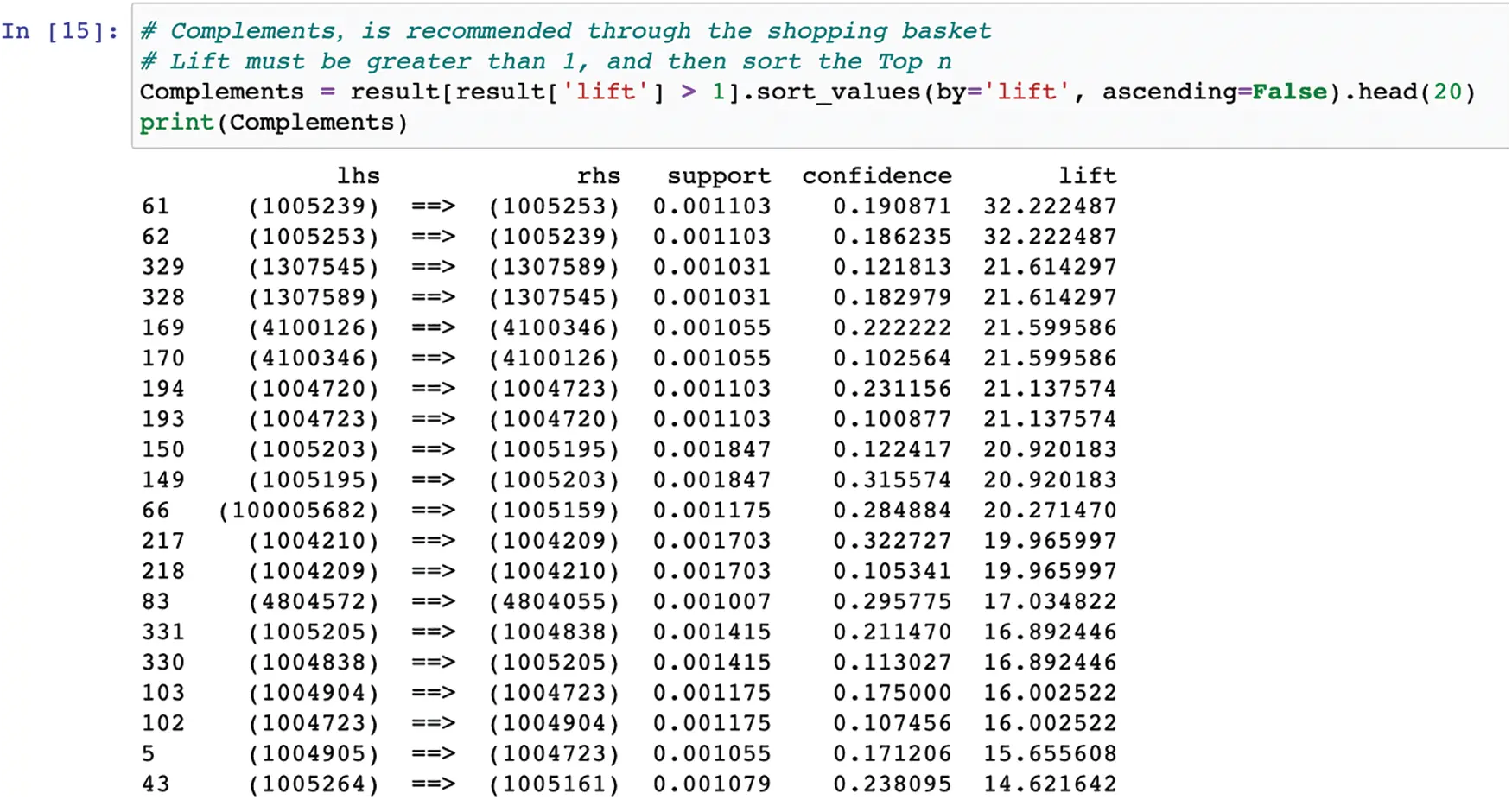Click row index 149
This screenshot has width=1512, height=800.
(x=163, y=480)
